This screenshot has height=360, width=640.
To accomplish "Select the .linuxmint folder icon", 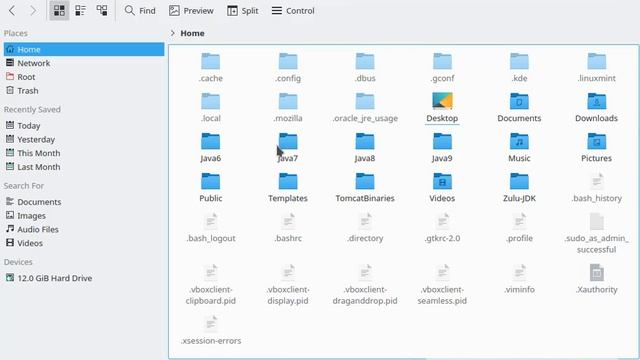I will (x=596, y=61).
